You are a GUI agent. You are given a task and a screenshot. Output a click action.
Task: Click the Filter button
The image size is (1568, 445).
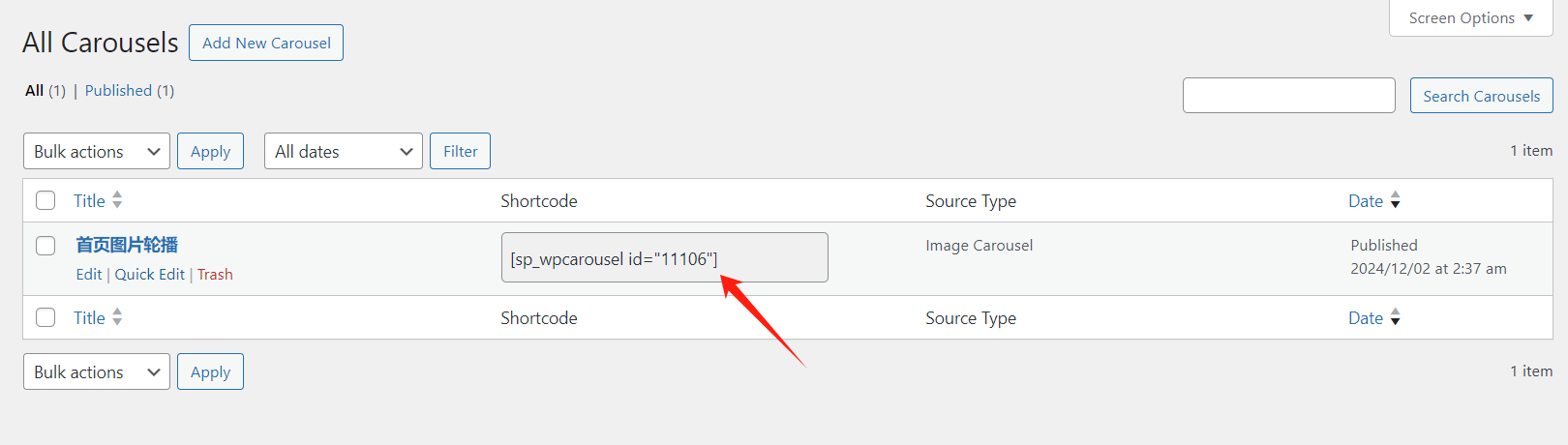click(460, 151)
